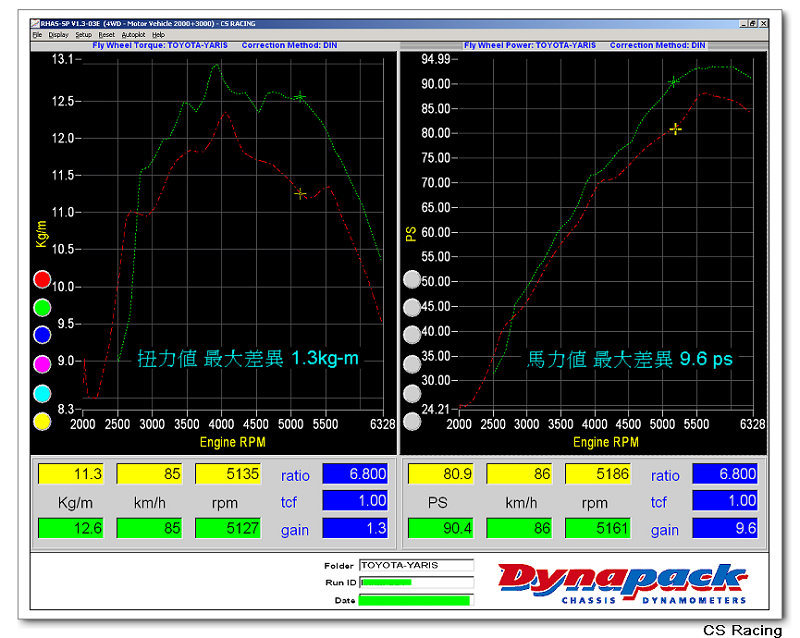Select the yellow rpm value 5186

click(x=597, y=474)
